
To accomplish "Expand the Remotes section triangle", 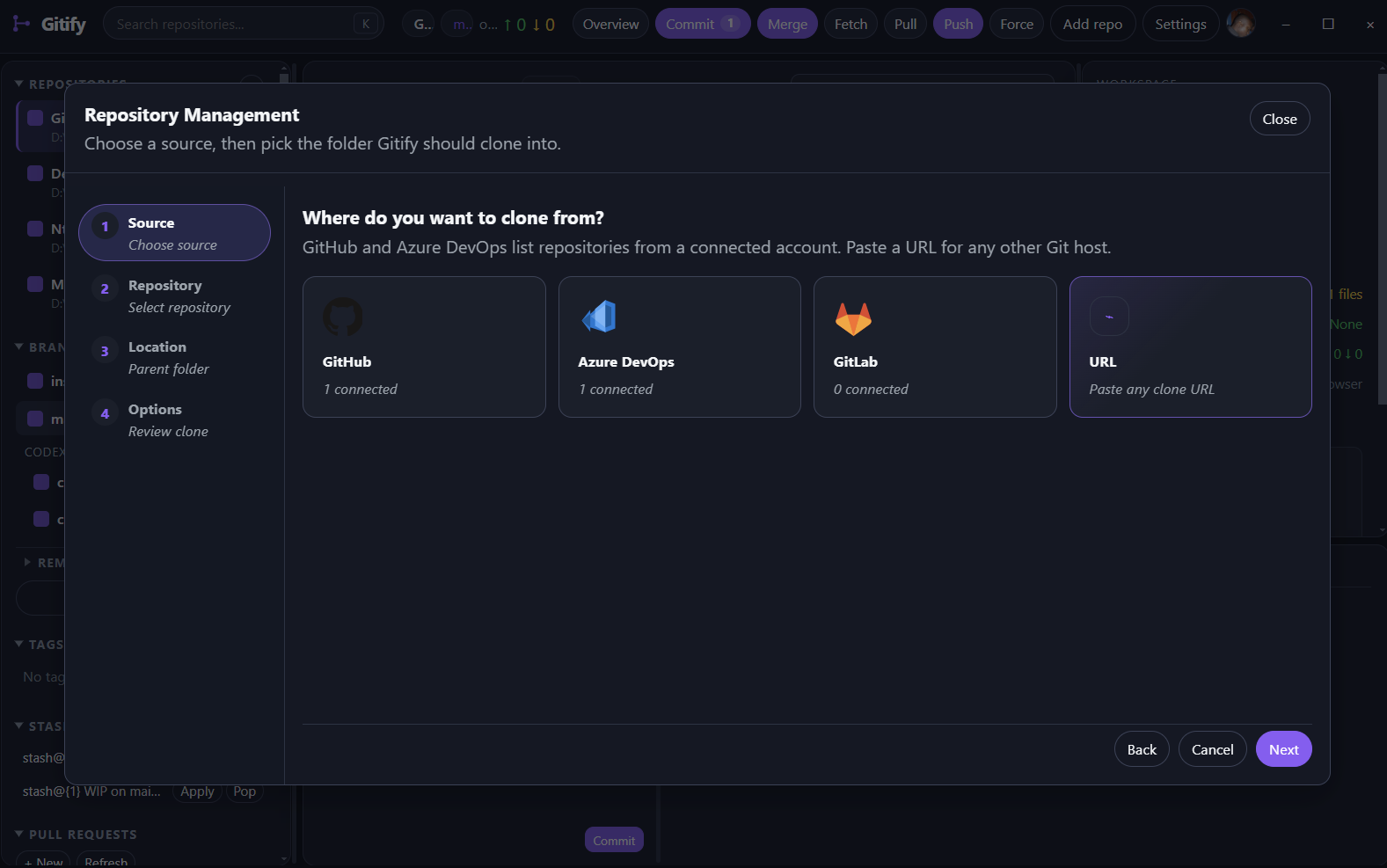I will (27, 562).
